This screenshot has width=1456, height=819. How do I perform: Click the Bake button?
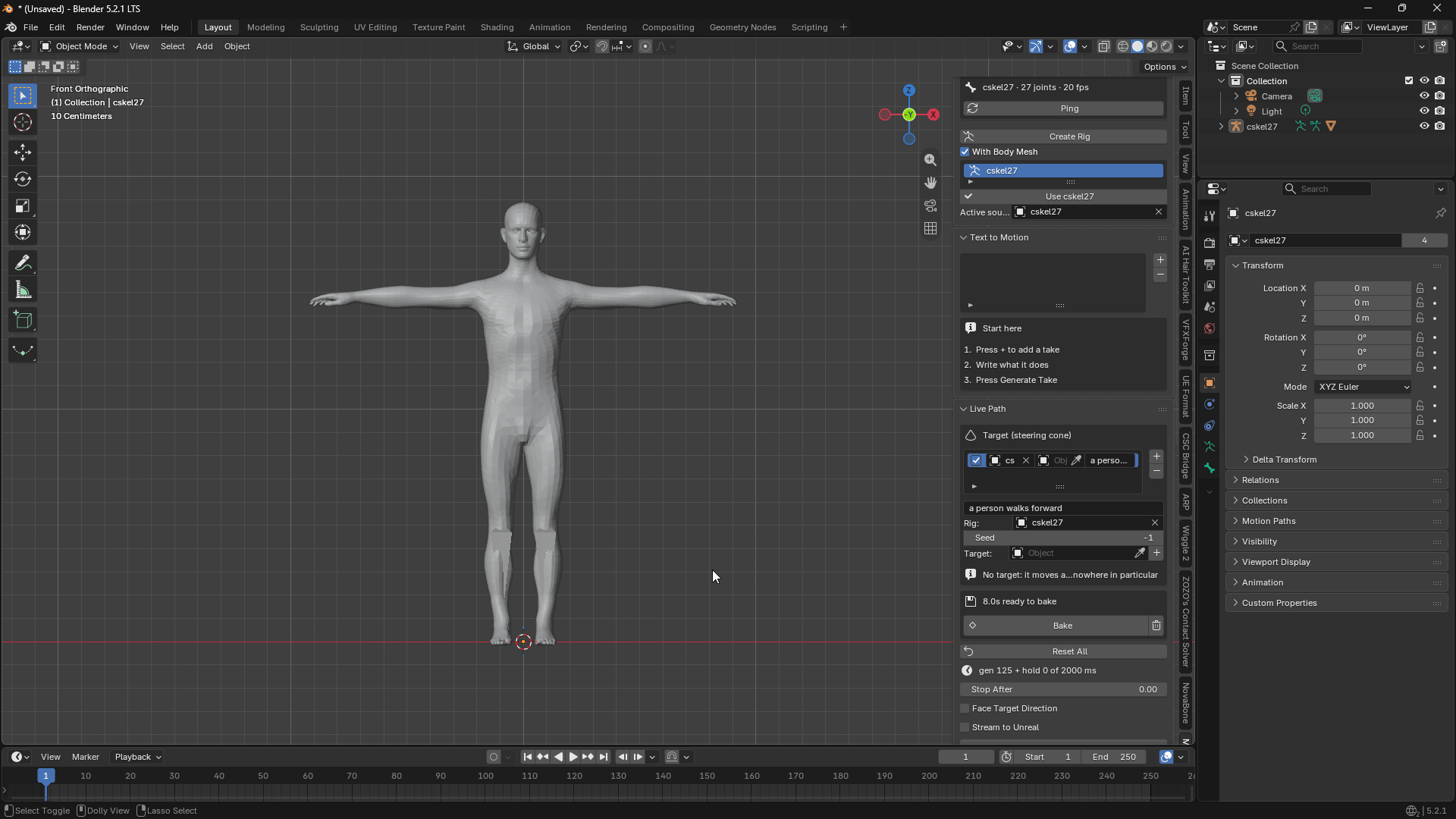click(x=1056, y=626)
